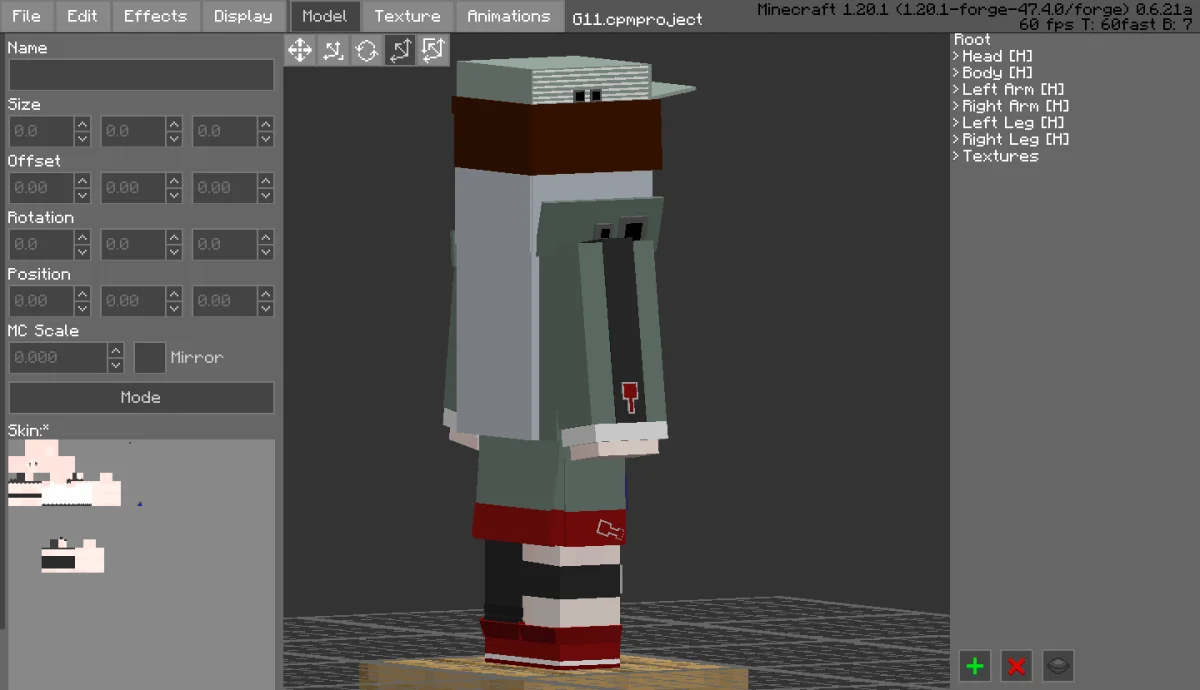The image size is (1200, 690).
Task: Increase the first Rotation value with up arrow
Action: [83, 237]
